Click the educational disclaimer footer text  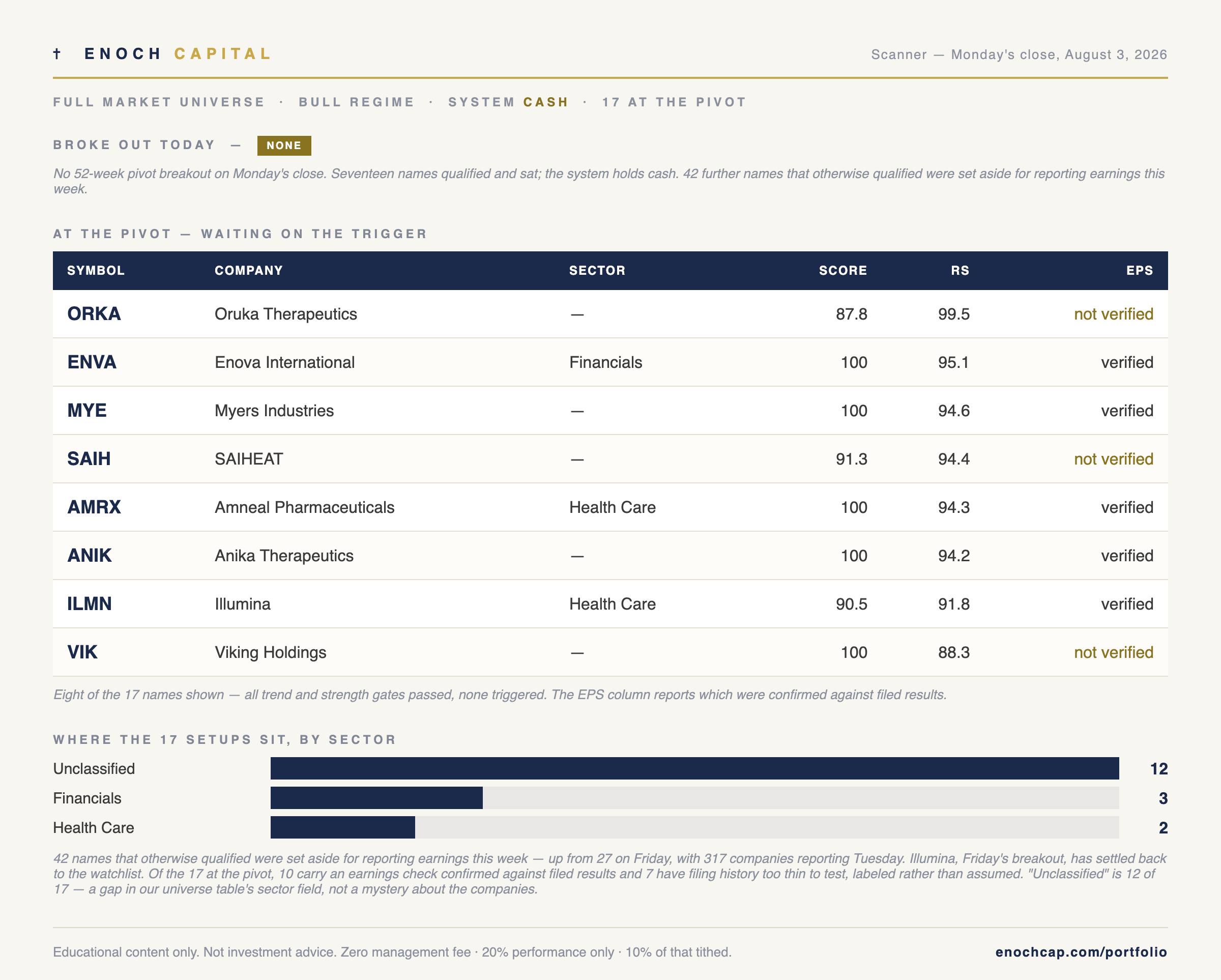392,952
